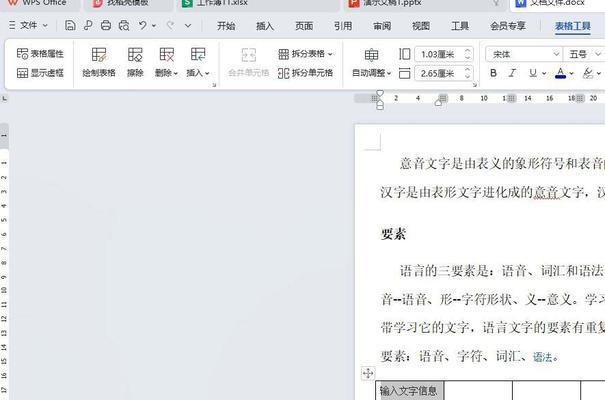
Task: Open the 拆分表格 split table dropdown
Action: [x=305, y=54]
